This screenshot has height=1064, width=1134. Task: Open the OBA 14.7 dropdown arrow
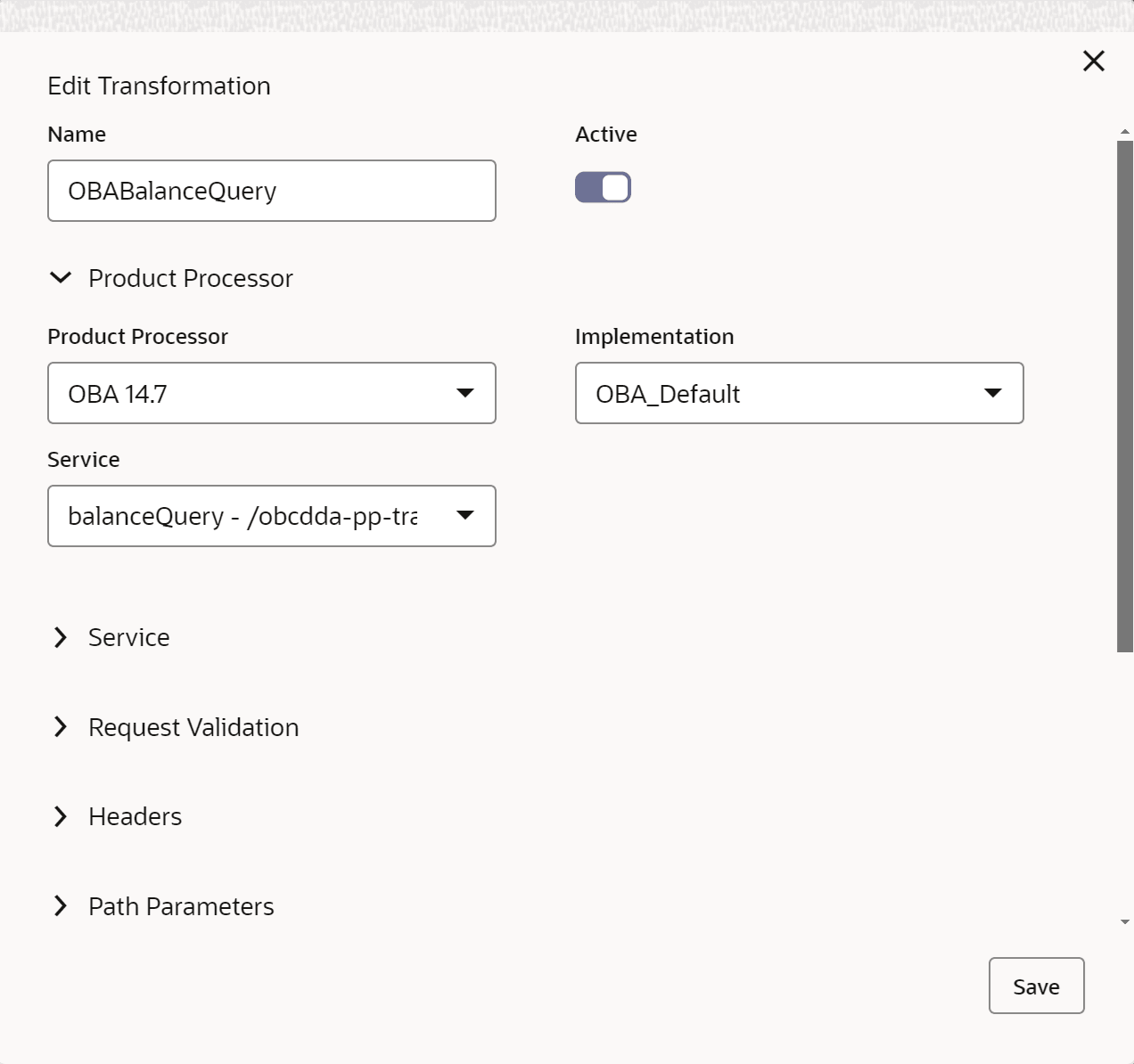(x=464, y=393)
